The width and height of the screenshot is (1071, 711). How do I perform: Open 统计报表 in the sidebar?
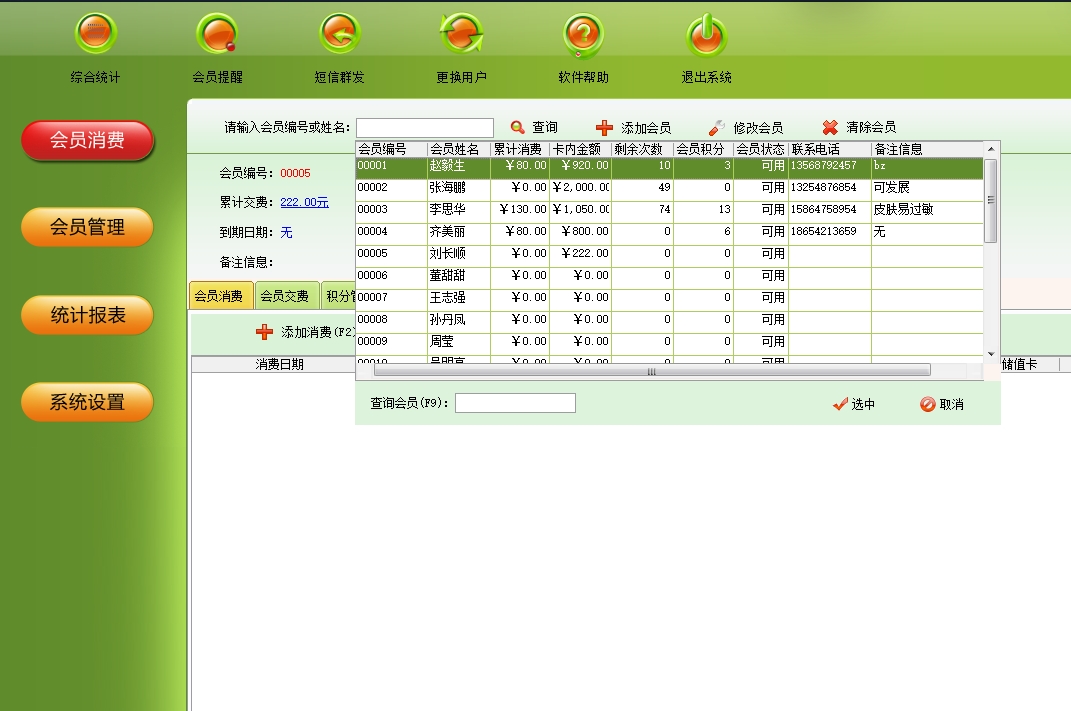click(88, 315)
